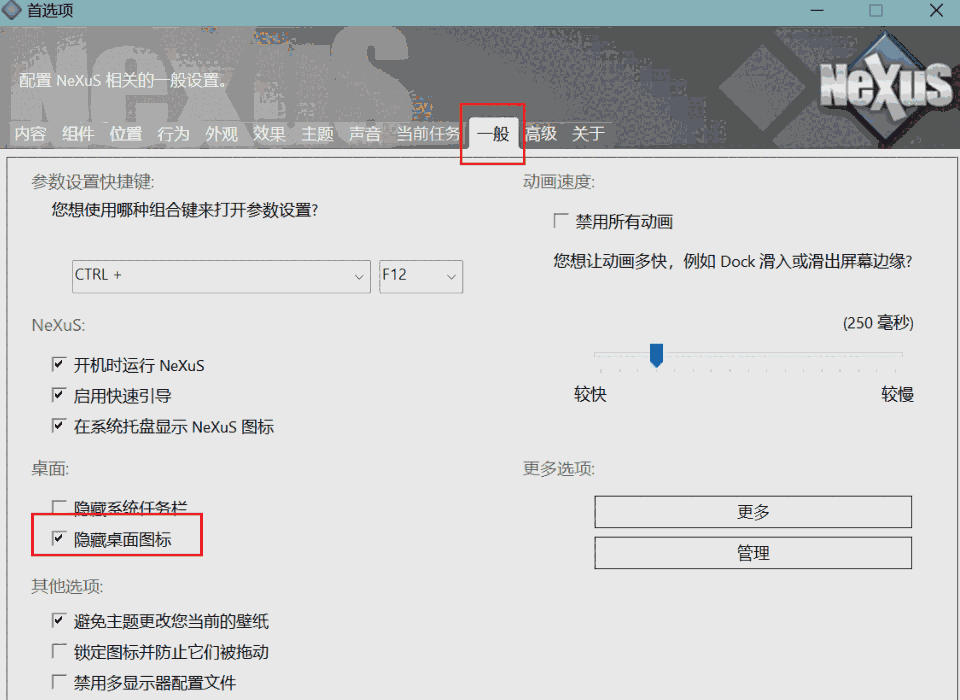Switch to the 外观 (Appearance) tab
This screenshot has height=700, width=960.
[220, 133]
